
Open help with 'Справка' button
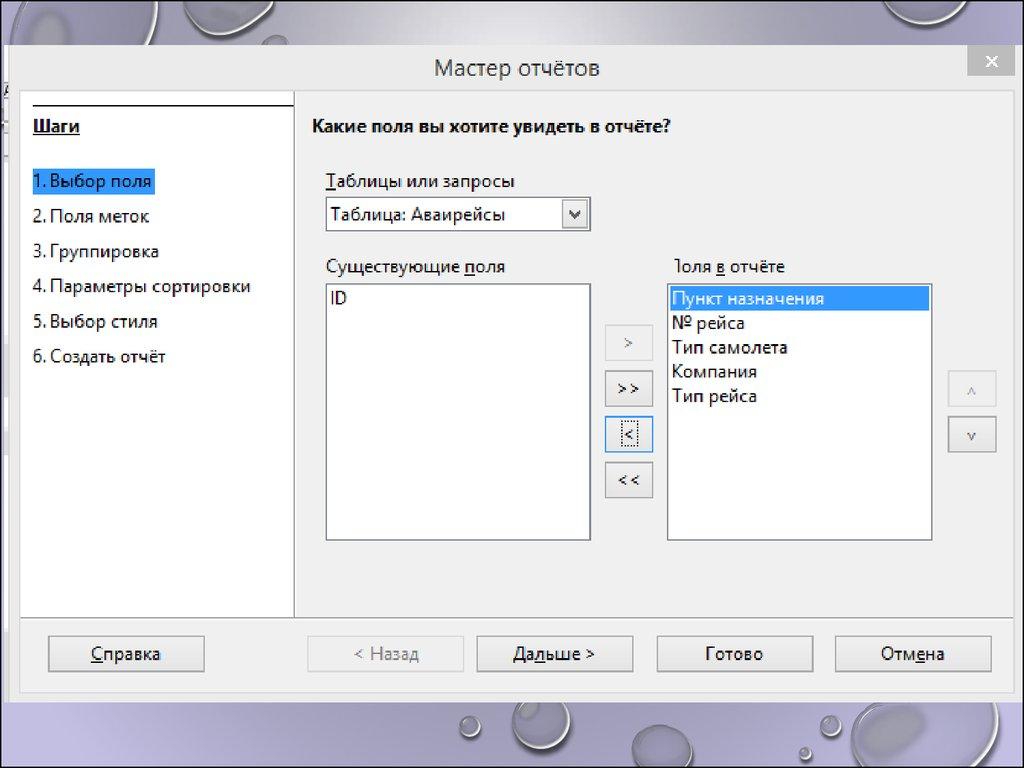(126, 654)
